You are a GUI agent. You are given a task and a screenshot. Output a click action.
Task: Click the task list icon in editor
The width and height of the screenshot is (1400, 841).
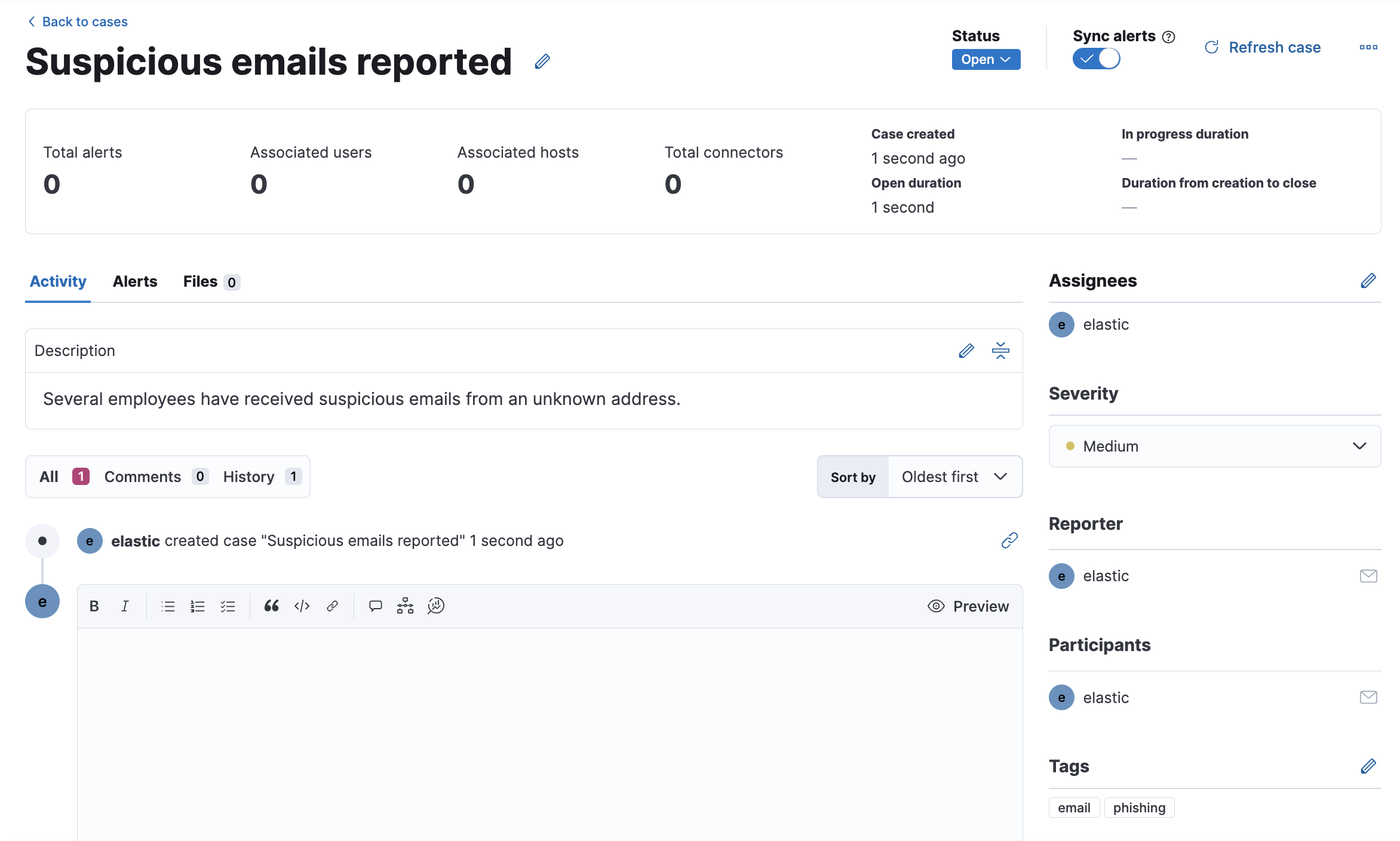[x=228, y=606]
